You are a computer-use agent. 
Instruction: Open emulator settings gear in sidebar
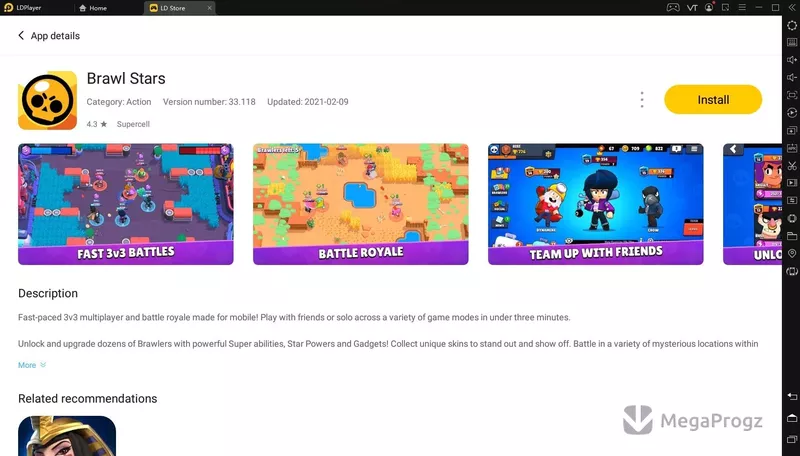[x=792, y=25]
